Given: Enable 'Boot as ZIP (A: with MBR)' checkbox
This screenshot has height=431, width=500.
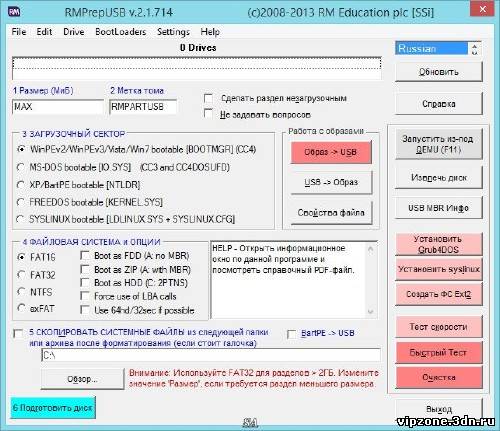Looking at the screenshot, I should click(85, 269).
